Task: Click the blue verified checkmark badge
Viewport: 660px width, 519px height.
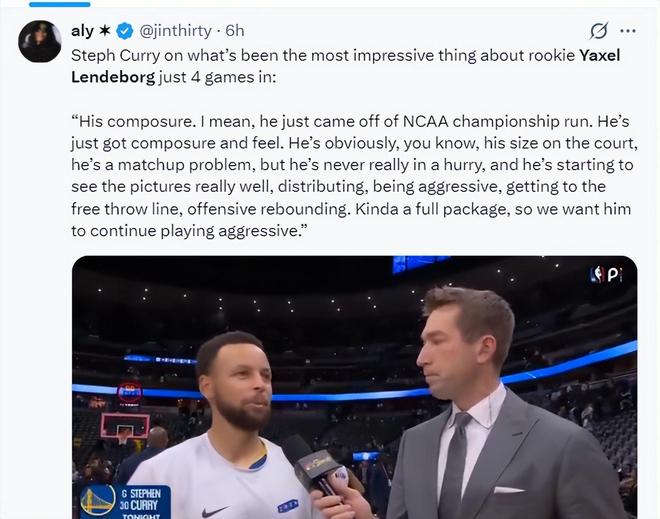Action: point(124,31)
